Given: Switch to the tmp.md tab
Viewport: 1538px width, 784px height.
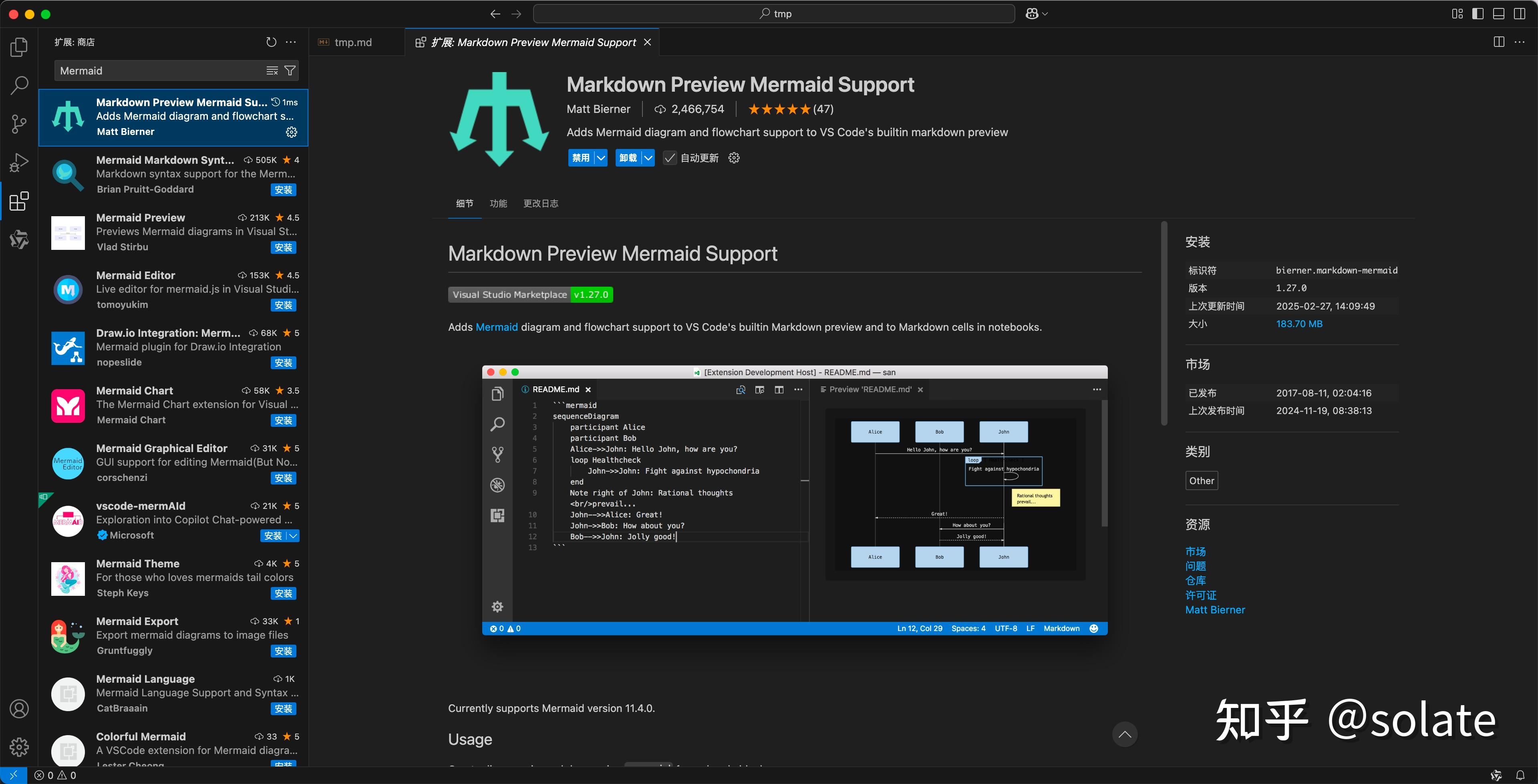Looking at the screenshot, I should (352, 42).
